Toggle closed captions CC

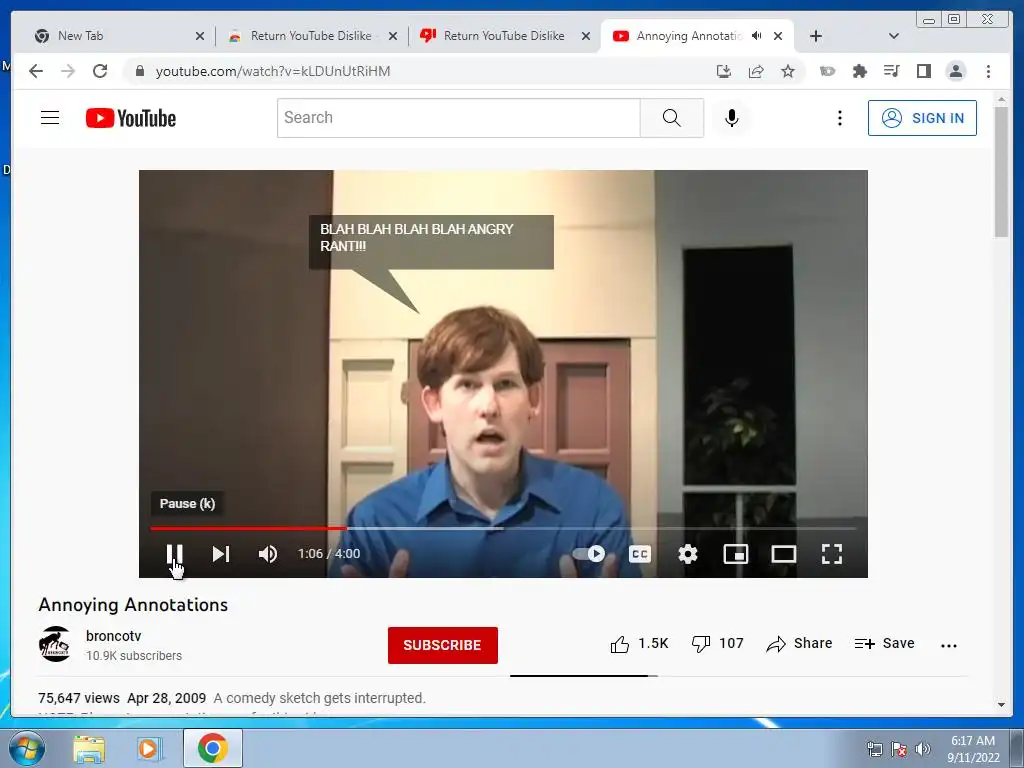tap(640, 554)
